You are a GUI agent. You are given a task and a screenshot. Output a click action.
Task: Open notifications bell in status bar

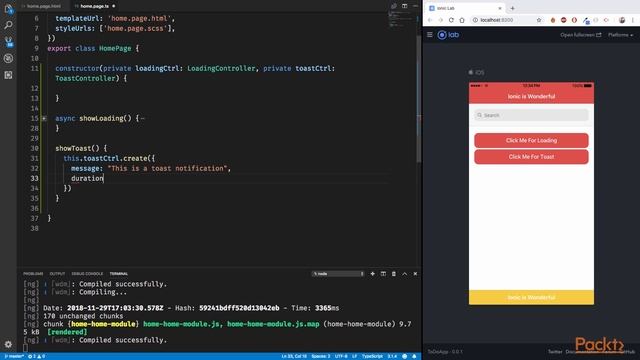pyautogui.click(x=414, y=356)
